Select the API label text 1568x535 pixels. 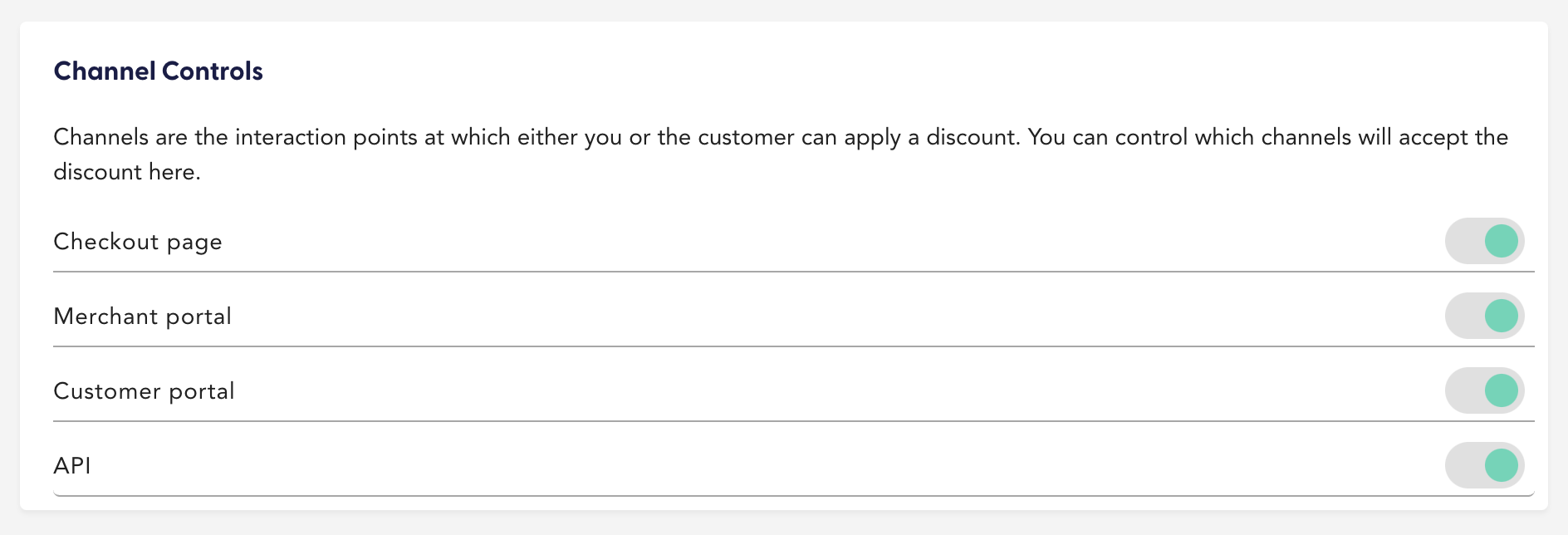pyautogui.click(x=71, y=466)
